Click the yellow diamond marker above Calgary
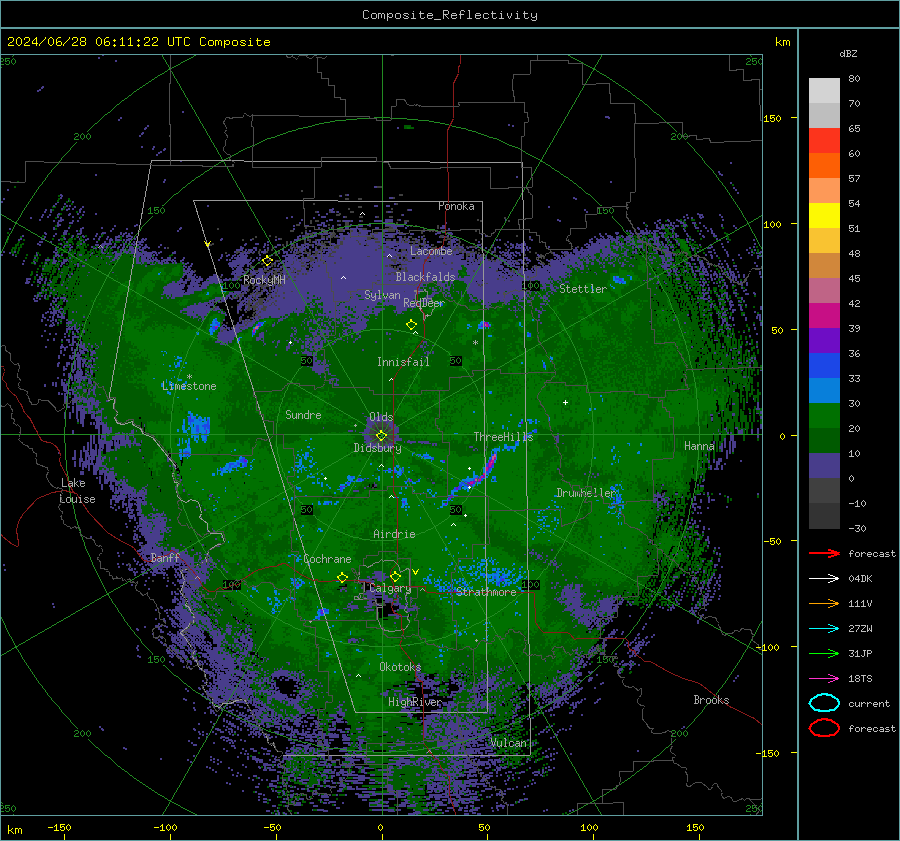The image size is (900, 841). click(x=395, y=576)
